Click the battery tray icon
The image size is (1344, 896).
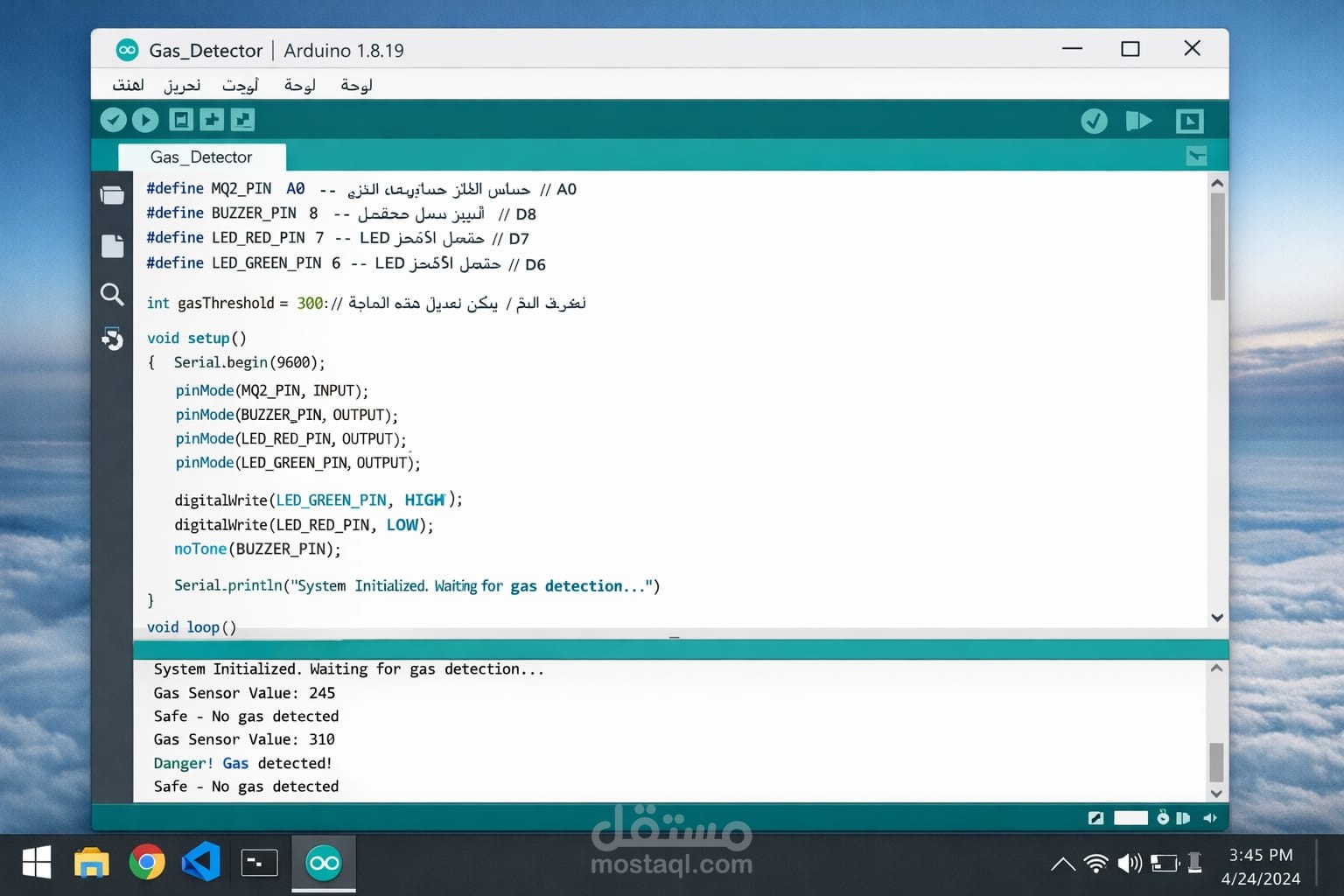(x=1165, y=864)
